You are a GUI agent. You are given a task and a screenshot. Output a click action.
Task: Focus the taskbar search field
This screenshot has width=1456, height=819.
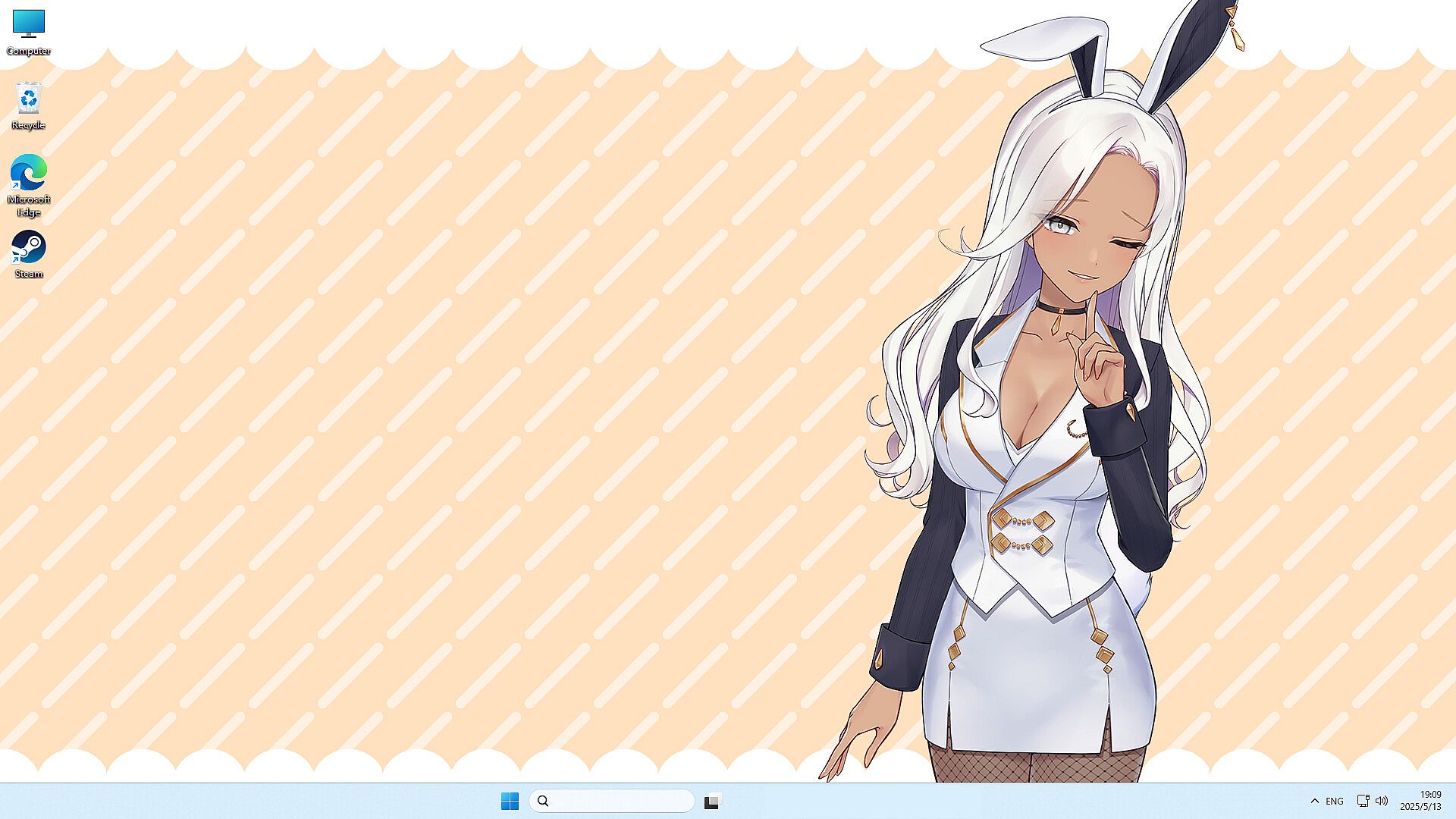pos(622,801)
